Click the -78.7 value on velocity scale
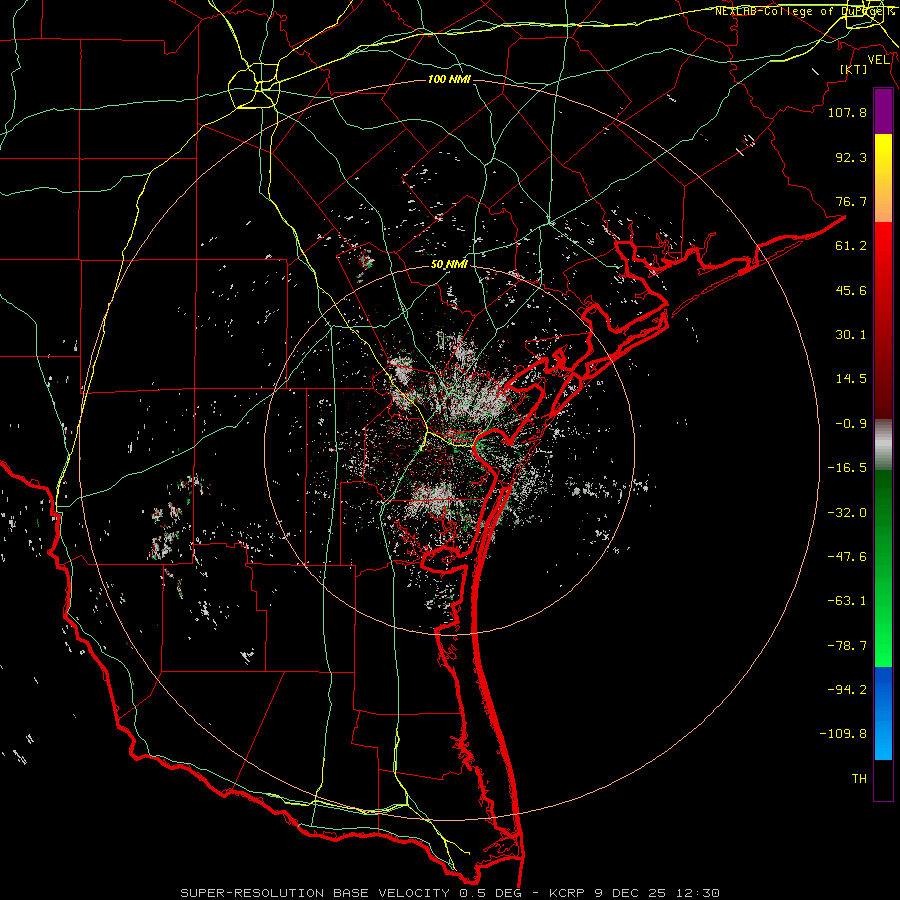 pos(847,646)
